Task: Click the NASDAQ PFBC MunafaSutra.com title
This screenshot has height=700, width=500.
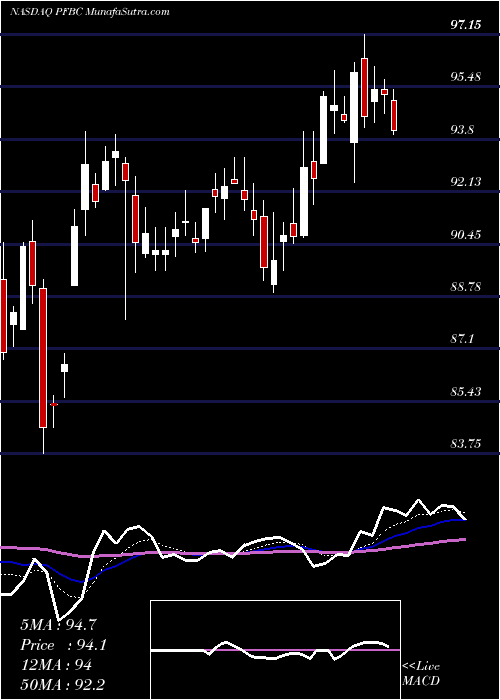Action: pos(89,12)
